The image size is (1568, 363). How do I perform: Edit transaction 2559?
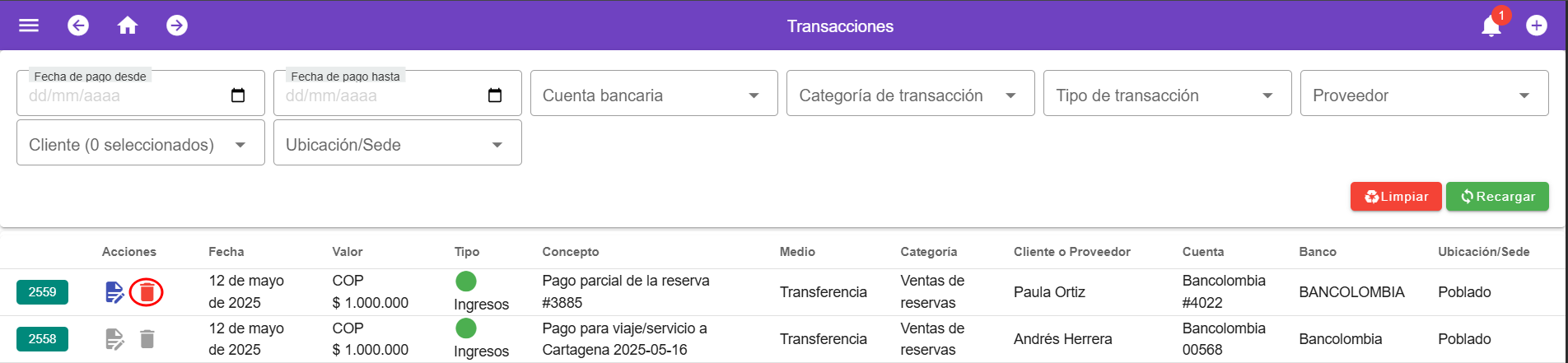tap(114, 292)
